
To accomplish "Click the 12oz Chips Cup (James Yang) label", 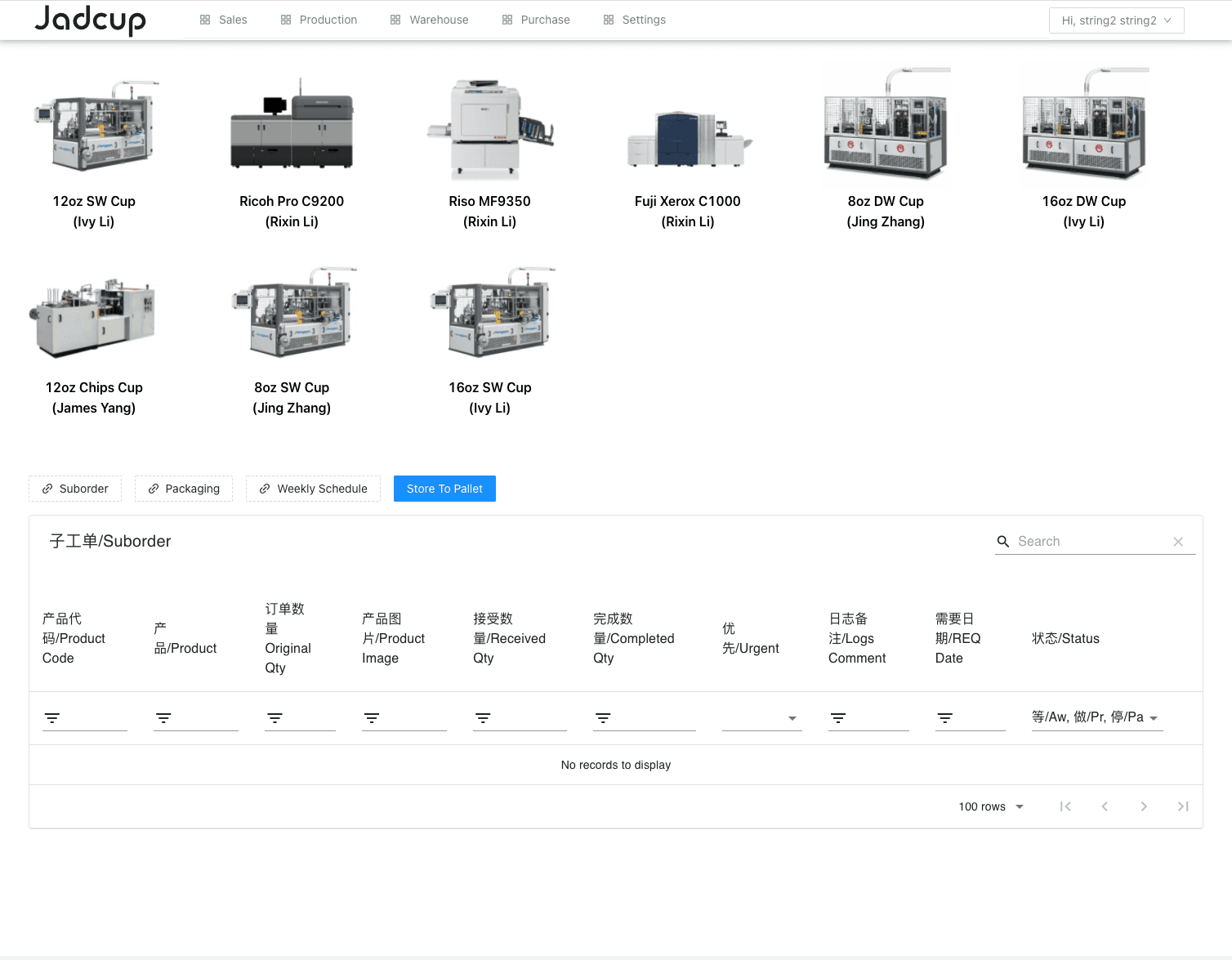I will click(94, 397).
